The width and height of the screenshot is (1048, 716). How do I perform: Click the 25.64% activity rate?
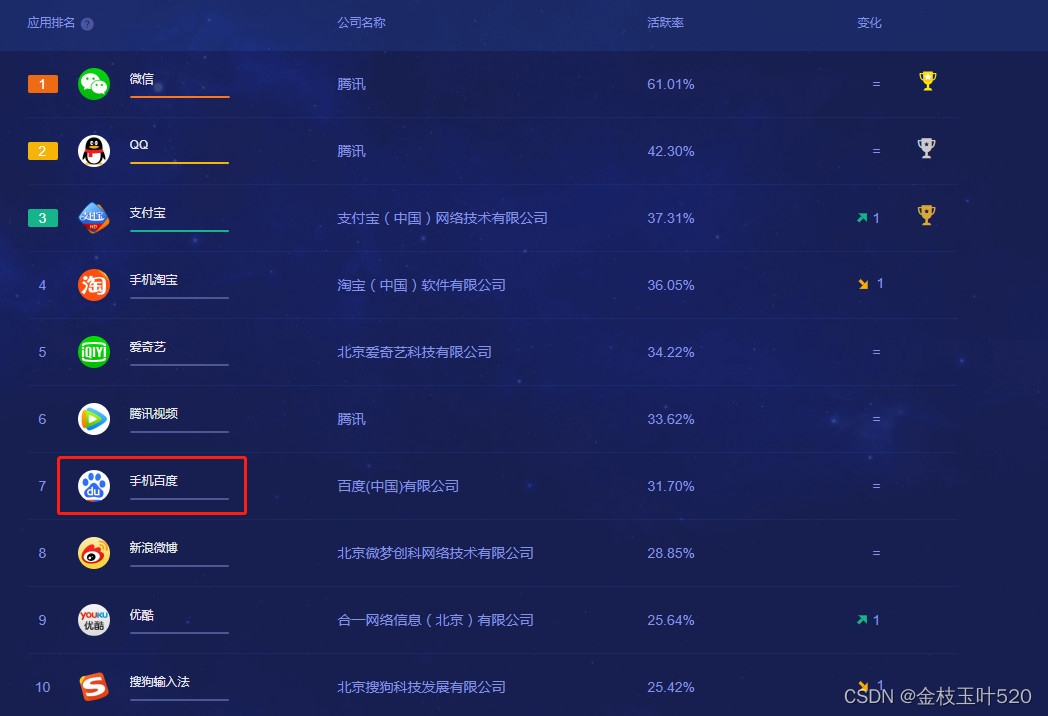[670, 620]
